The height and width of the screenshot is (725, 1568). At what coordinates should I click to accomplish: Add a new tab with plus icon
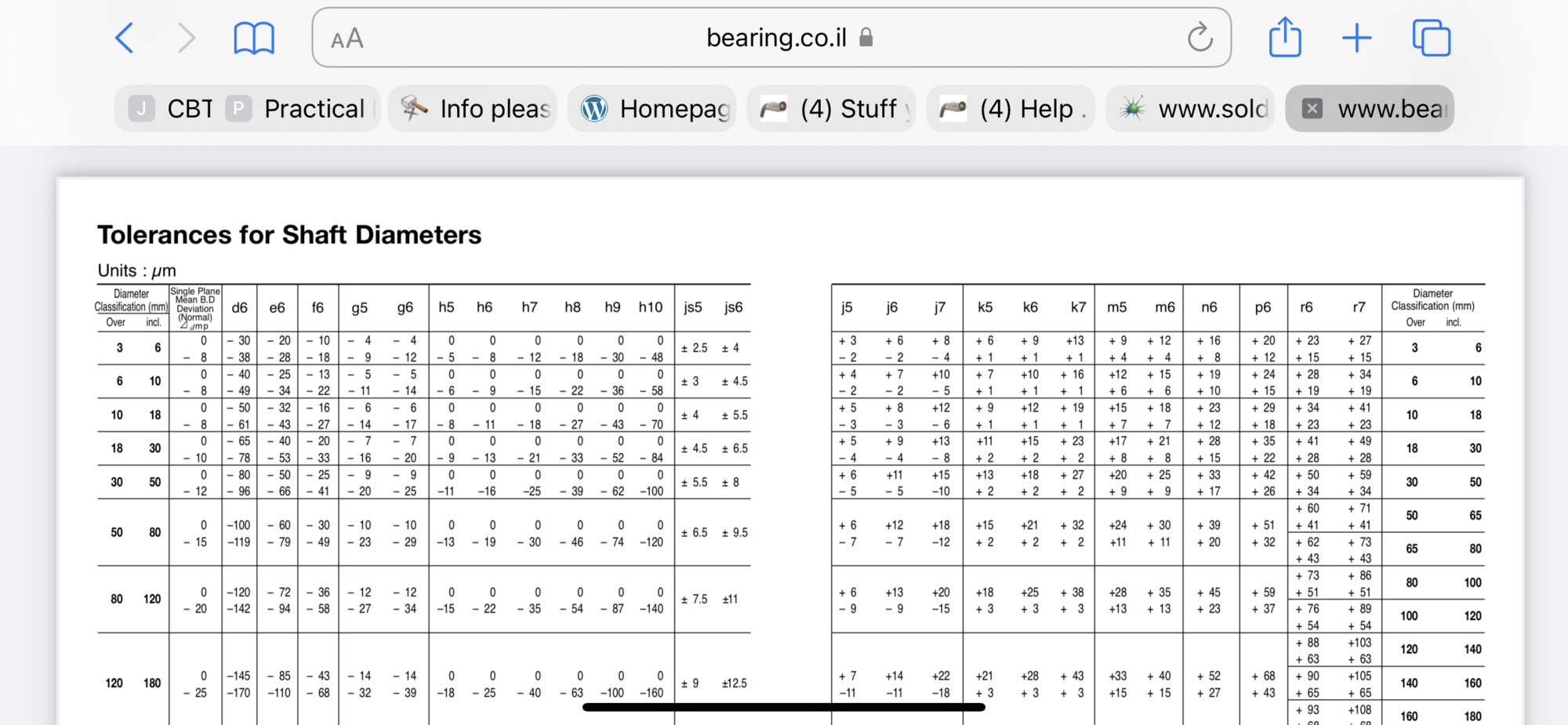[x=1356, y=38]
